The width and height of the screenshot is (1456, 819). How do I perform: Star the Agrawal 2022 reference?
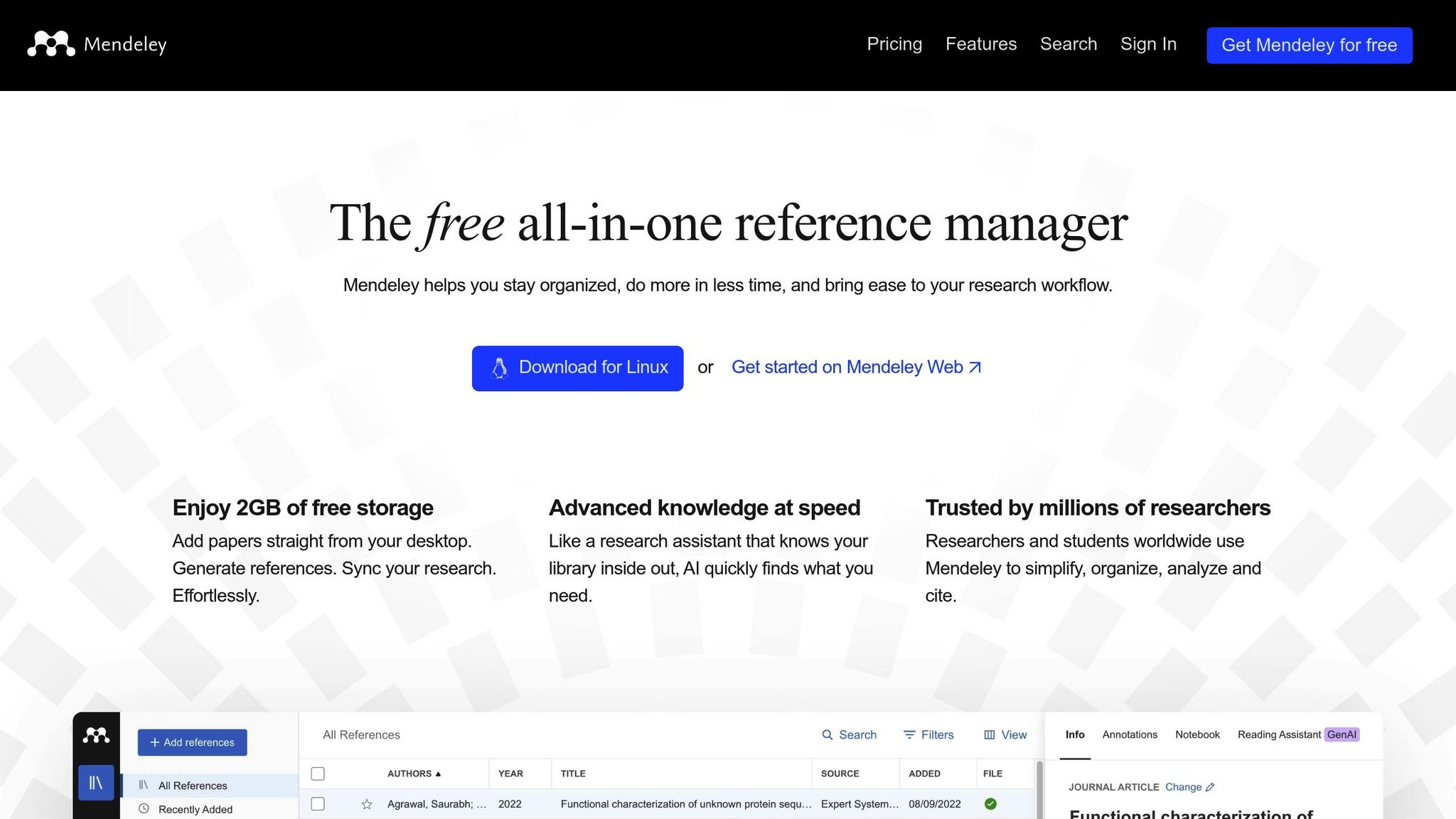pos(367,804)
